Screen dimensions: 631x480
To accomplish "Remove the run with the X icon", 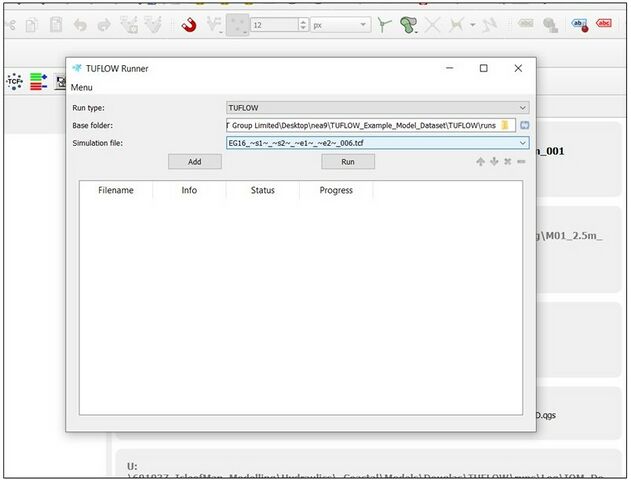I will pos(507,162).
